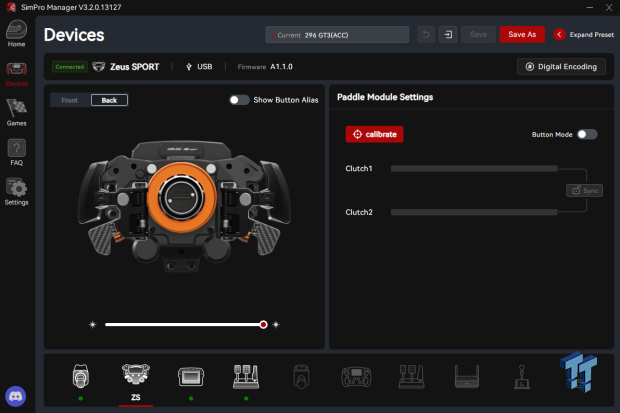Click the Zeus SPORT wheel icon
The width and height of the screenshot is (620, 413).
(98, 66)
